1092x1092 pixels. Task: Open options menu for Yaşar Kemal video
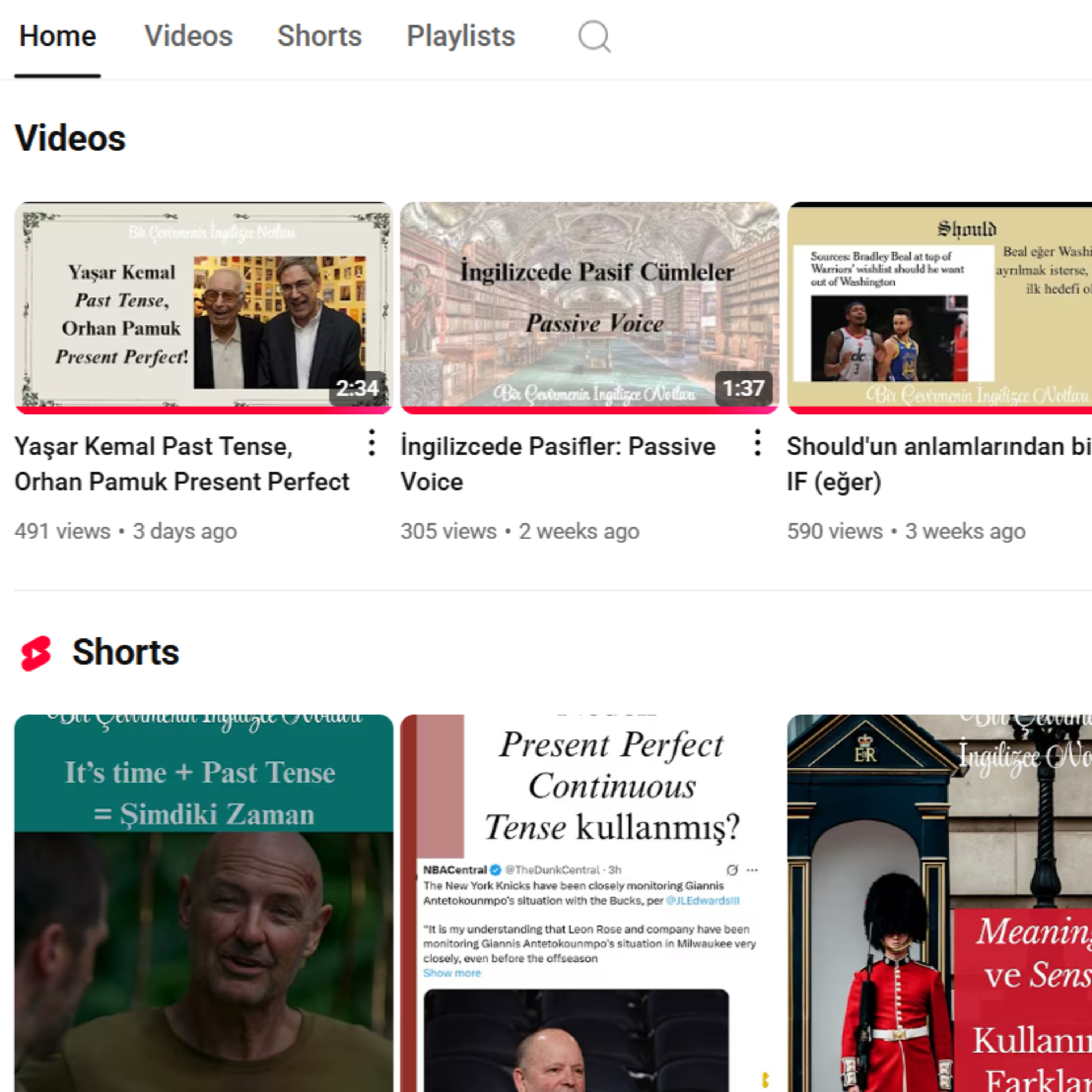[371, 443]
